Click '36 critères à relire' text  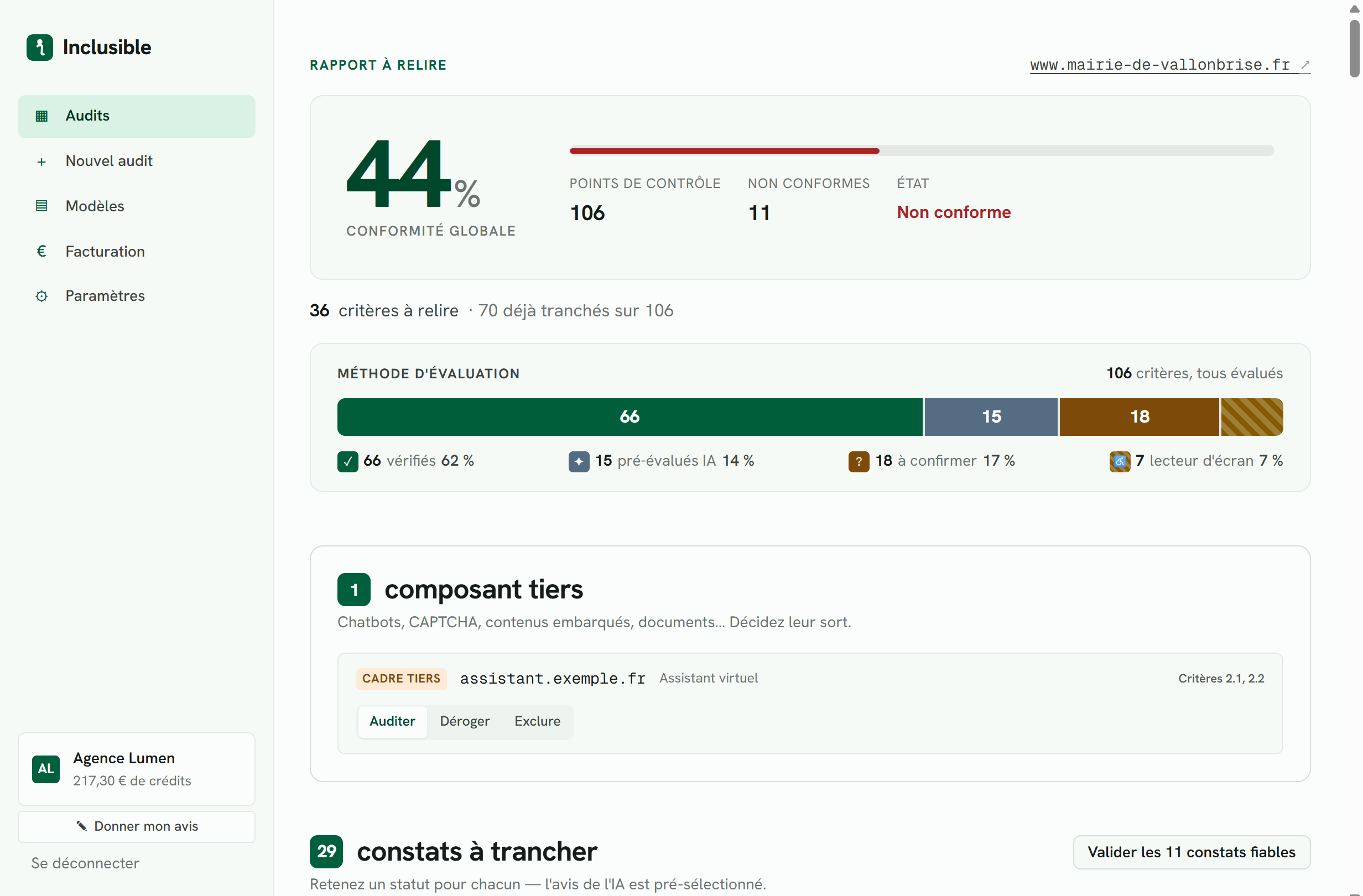384,311
